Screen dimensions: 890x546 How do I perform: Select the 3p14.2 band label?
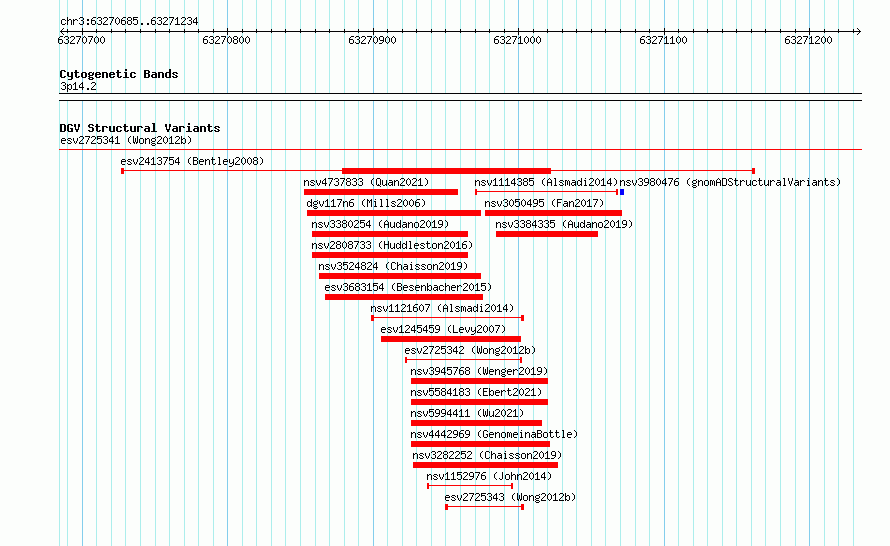(x=78, y=86)
